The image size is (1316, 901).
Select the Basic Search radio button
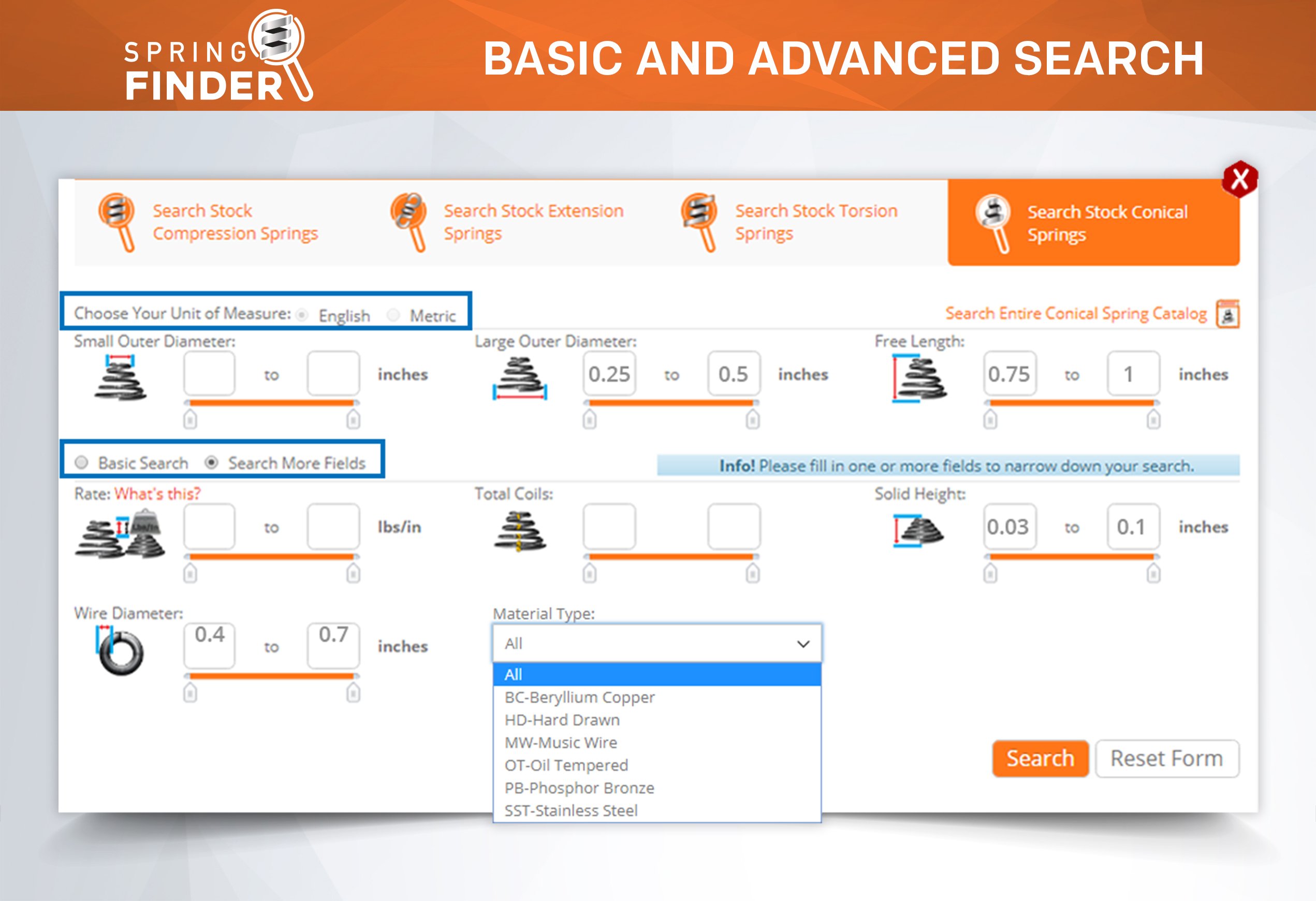82,463
